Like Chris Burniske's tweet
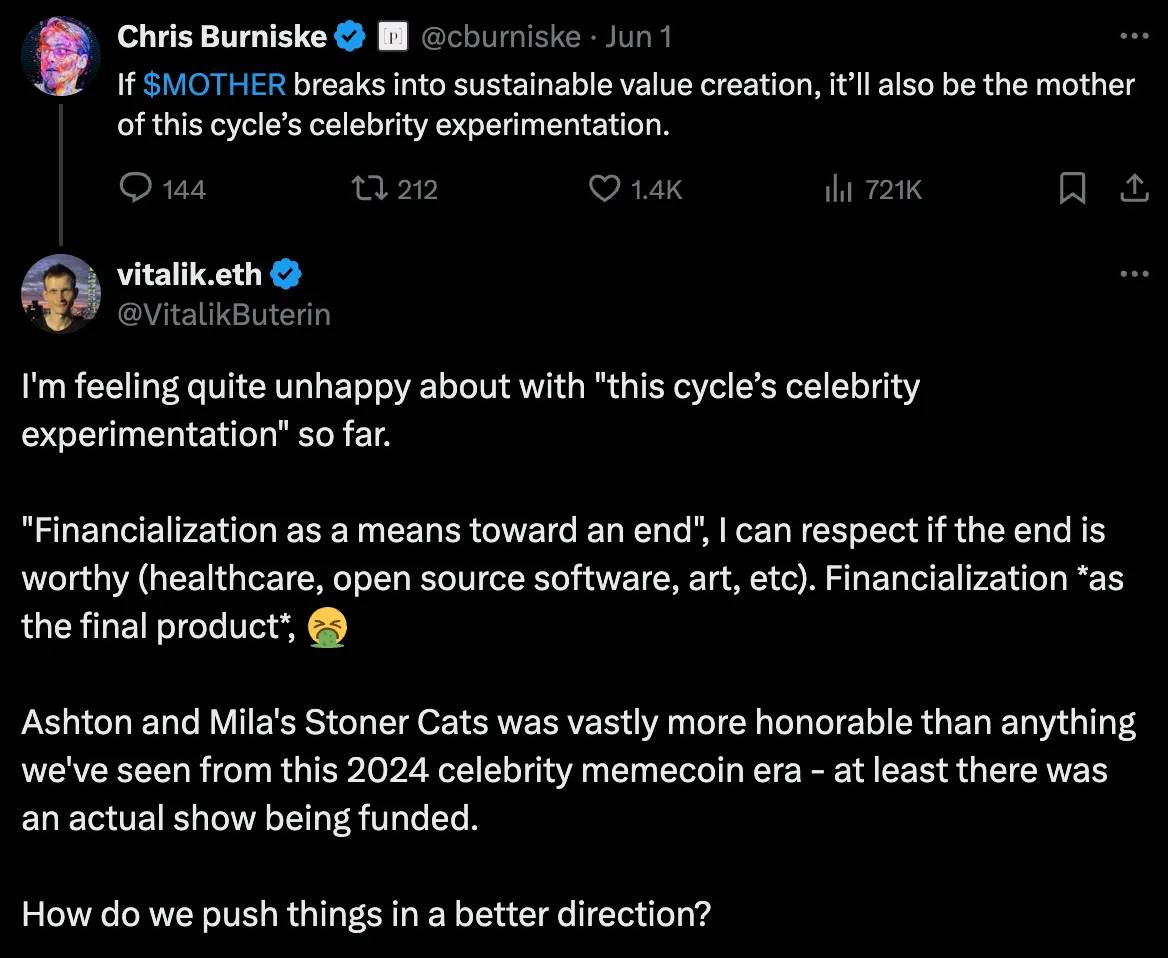Viewport: 1168px width, 958px height. point(604,188)
